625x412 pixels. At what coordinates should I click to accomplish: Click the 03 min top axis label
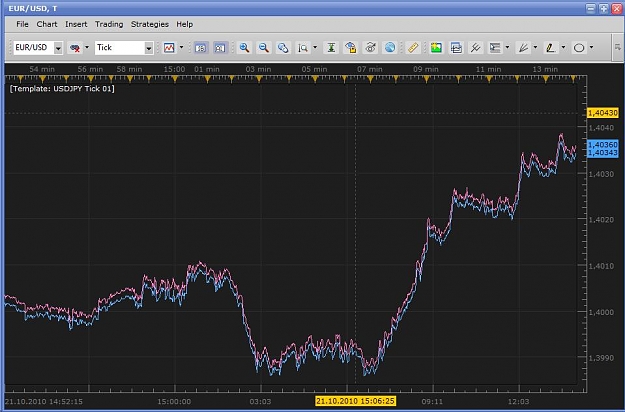(x=258, y=69)
